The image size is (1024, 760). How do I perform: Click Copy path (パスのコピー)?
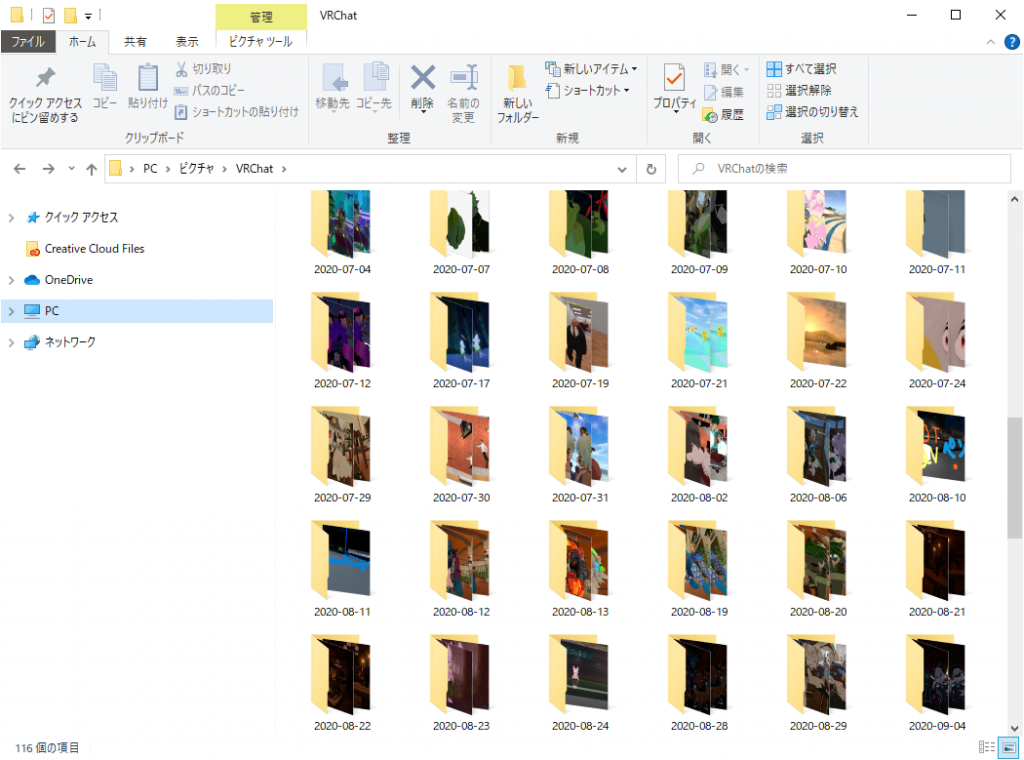(x=210, y=90)
